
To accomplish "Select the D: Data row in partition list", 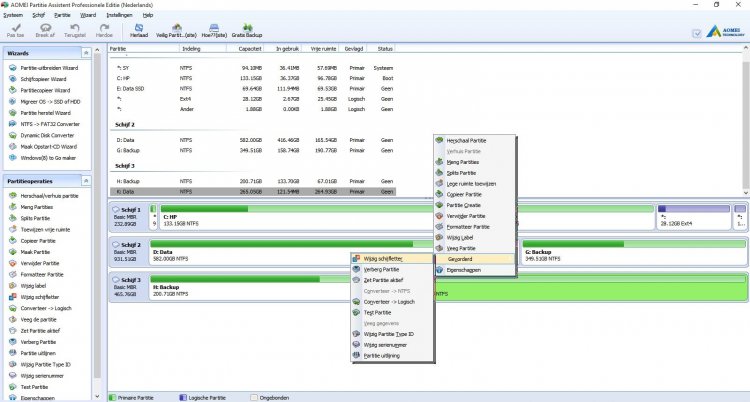I will 253,140.
